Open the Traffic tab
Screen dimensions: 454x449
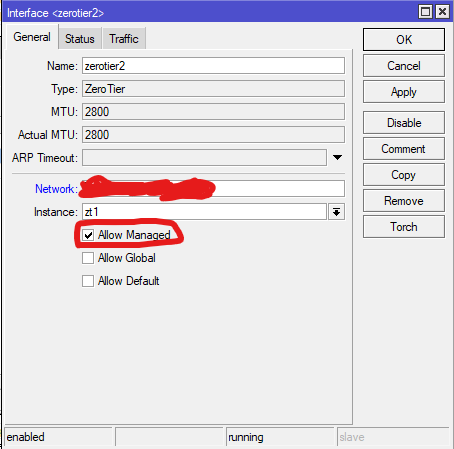point(124,39)
